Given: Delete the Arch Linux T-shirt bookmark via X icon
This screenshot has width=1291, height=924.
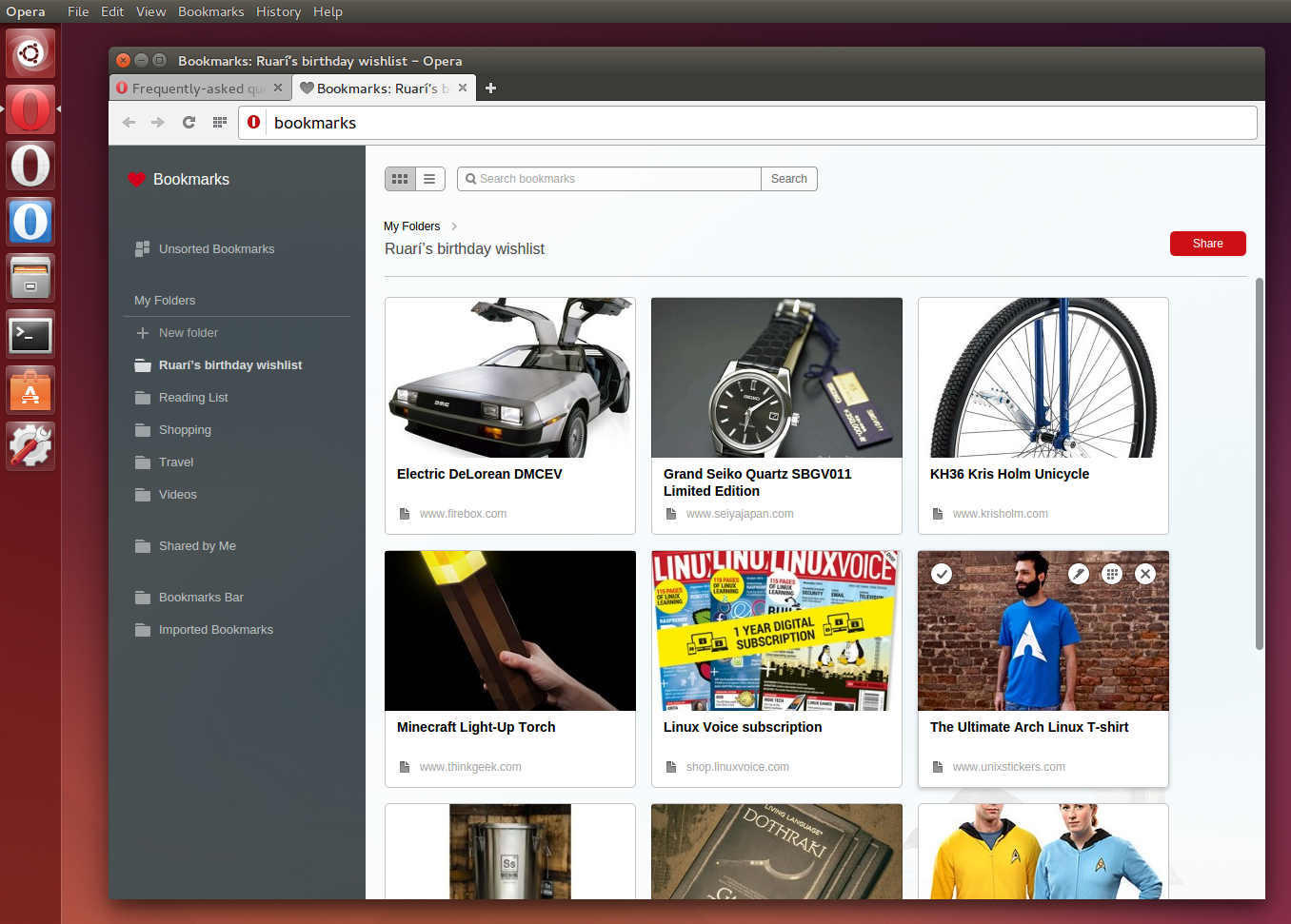Looking at the screenshot, I should [1145, 574].
